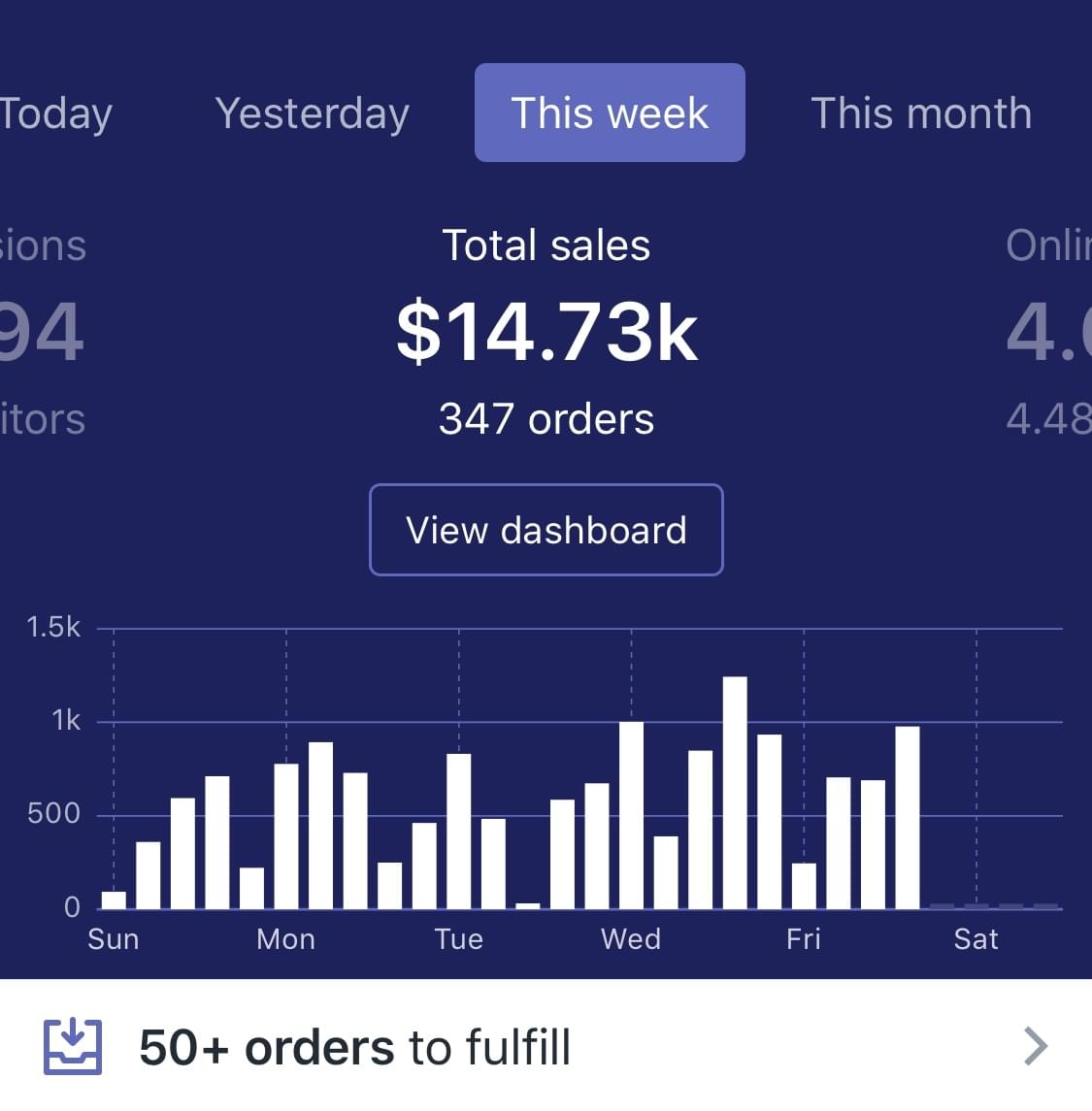The width and height of the screenshot is (1092, 1111).
Task: Tap the 347 orders count
Action: [x=546, y=419]
